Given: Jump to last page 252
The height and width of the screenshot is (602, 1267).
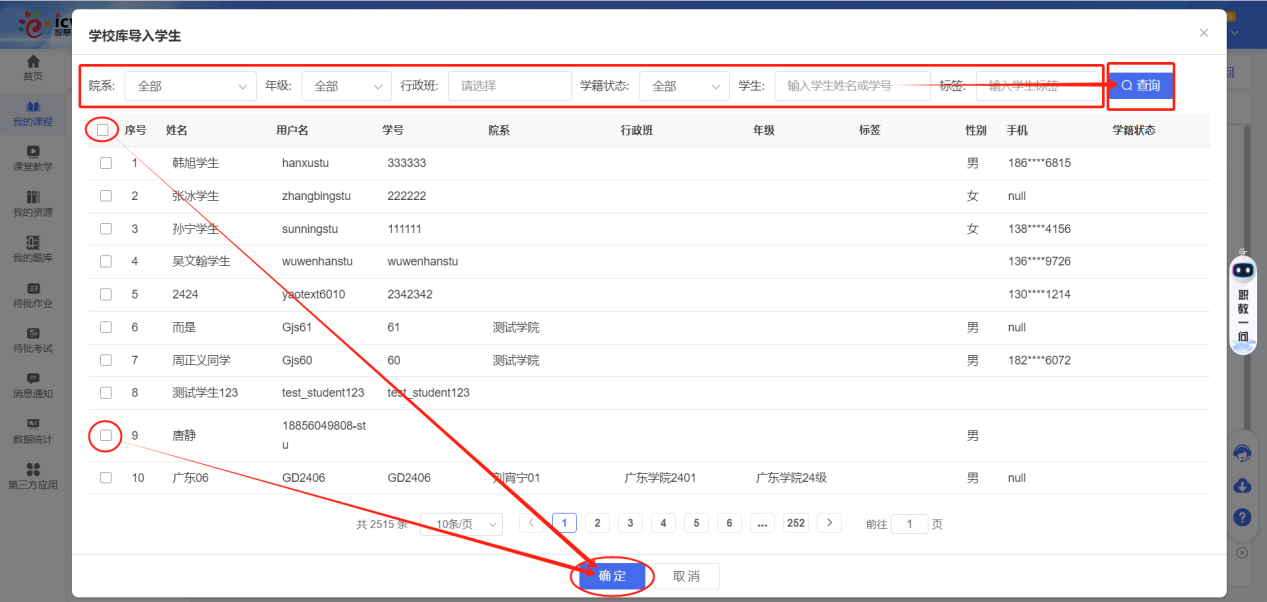Looking at the screenshot, I should [x=795, y=523].
